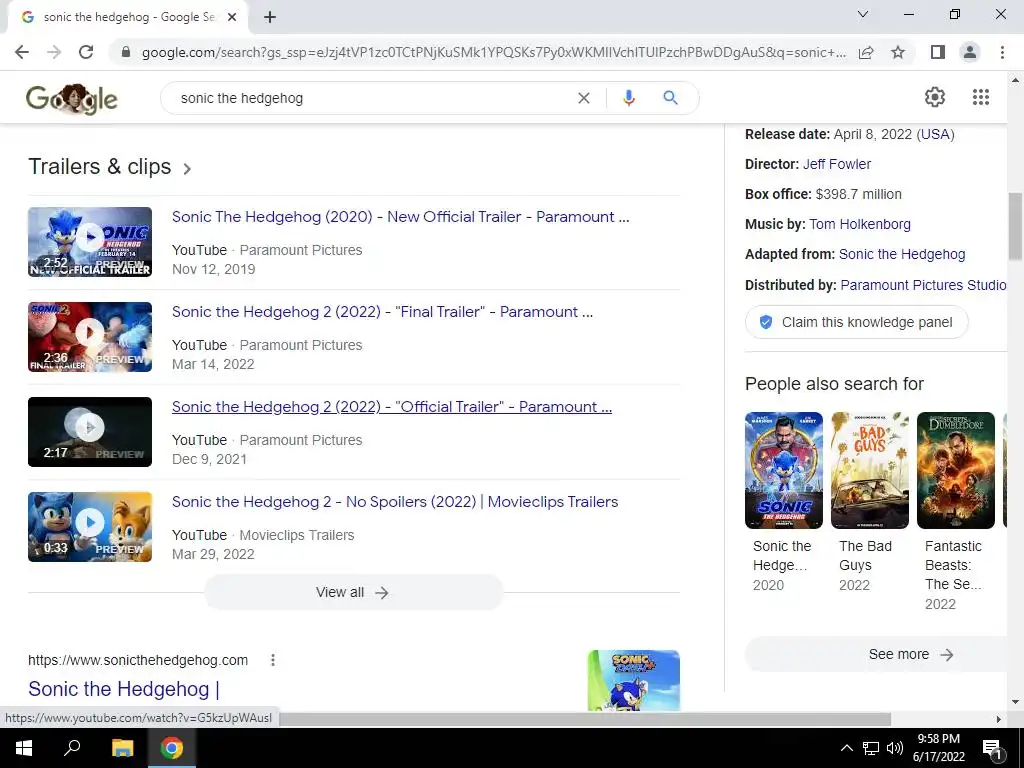The width and height of the screenshot is (1024, 768).
Task: Open Fantastic Beasts poster
Action: (x=955, y=470)
